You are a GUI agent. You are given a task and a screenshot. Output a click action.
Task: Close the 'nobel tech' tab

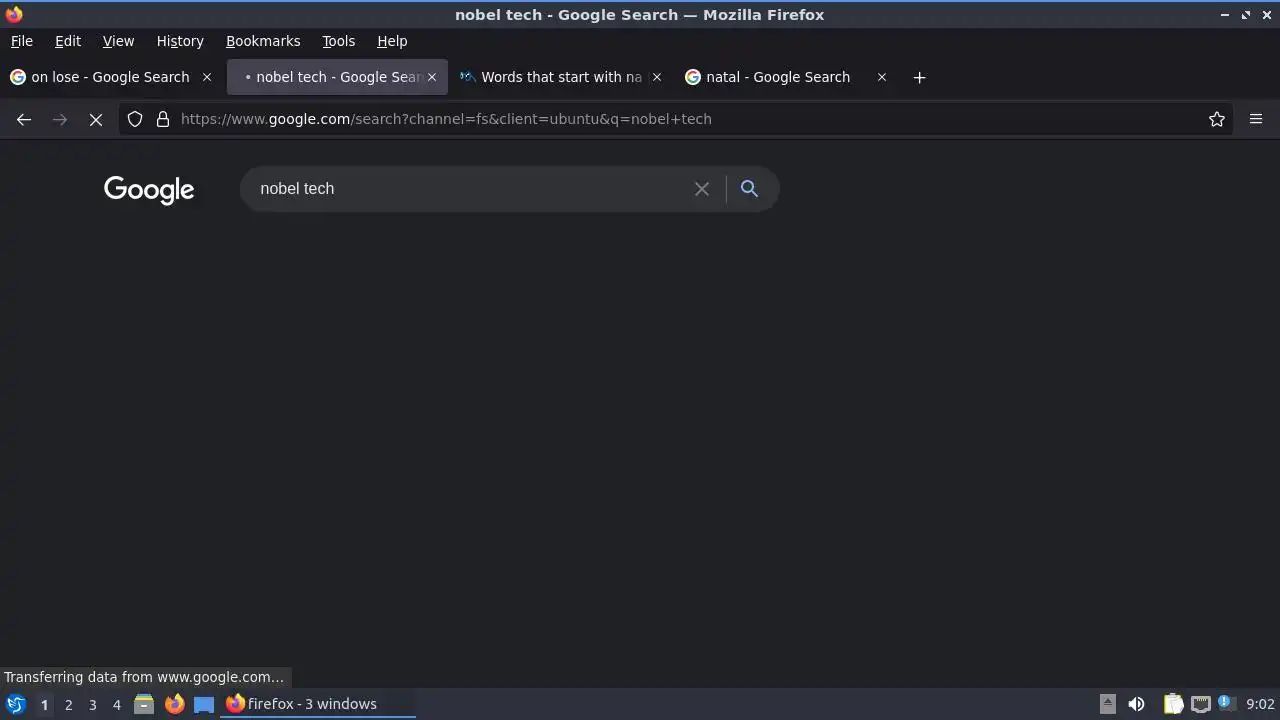tap(432, 77)
